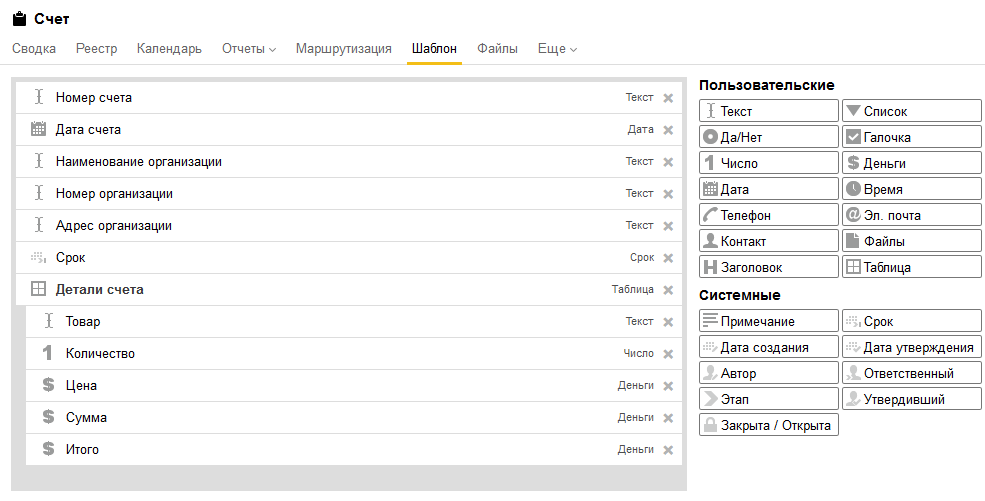Expand the Еще dropdown menu
The height and width of the screenshot is (501, 985).
[557, 49]
